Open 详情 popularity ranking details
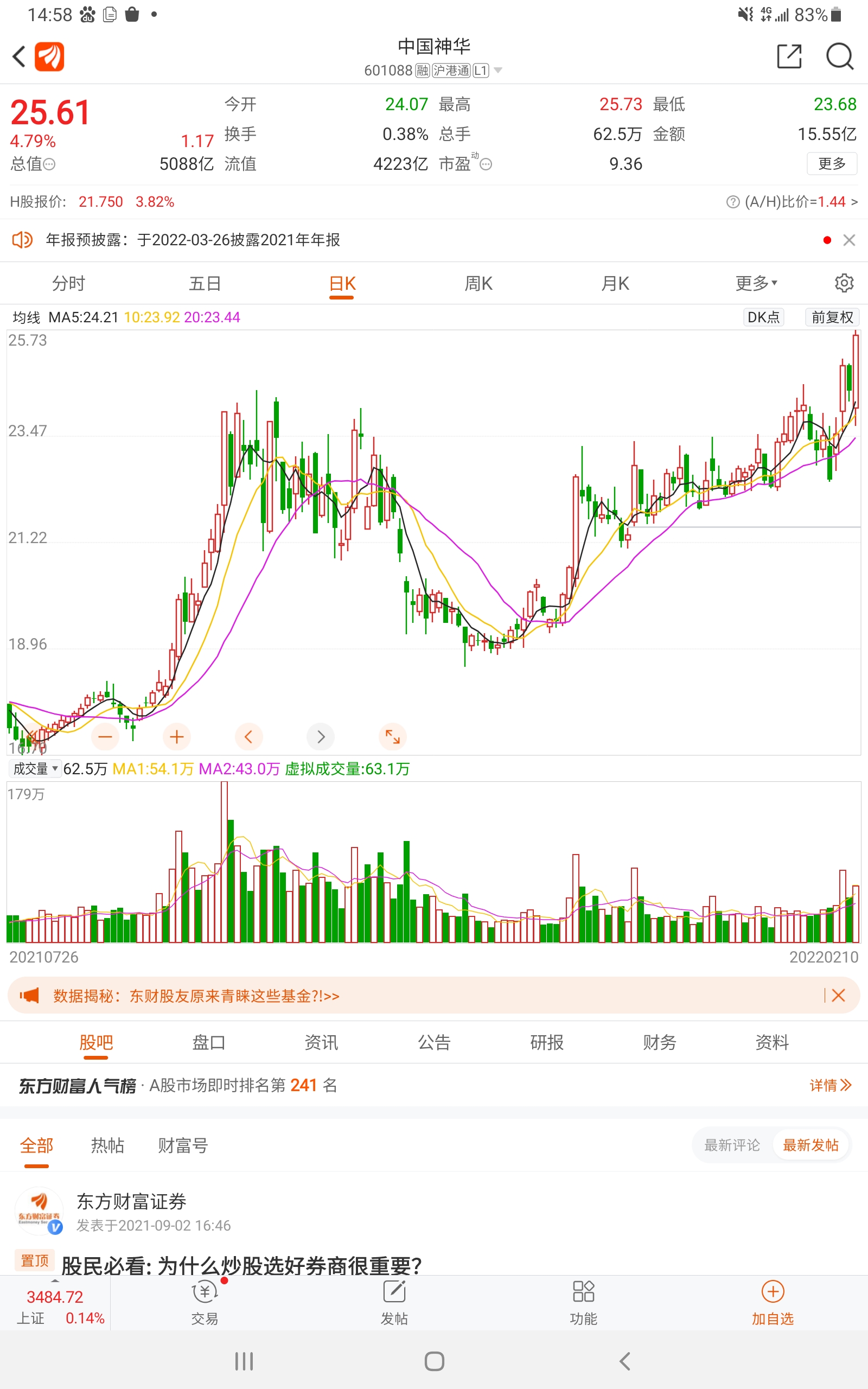The image size is (868, 1389). coord(830,1085)
